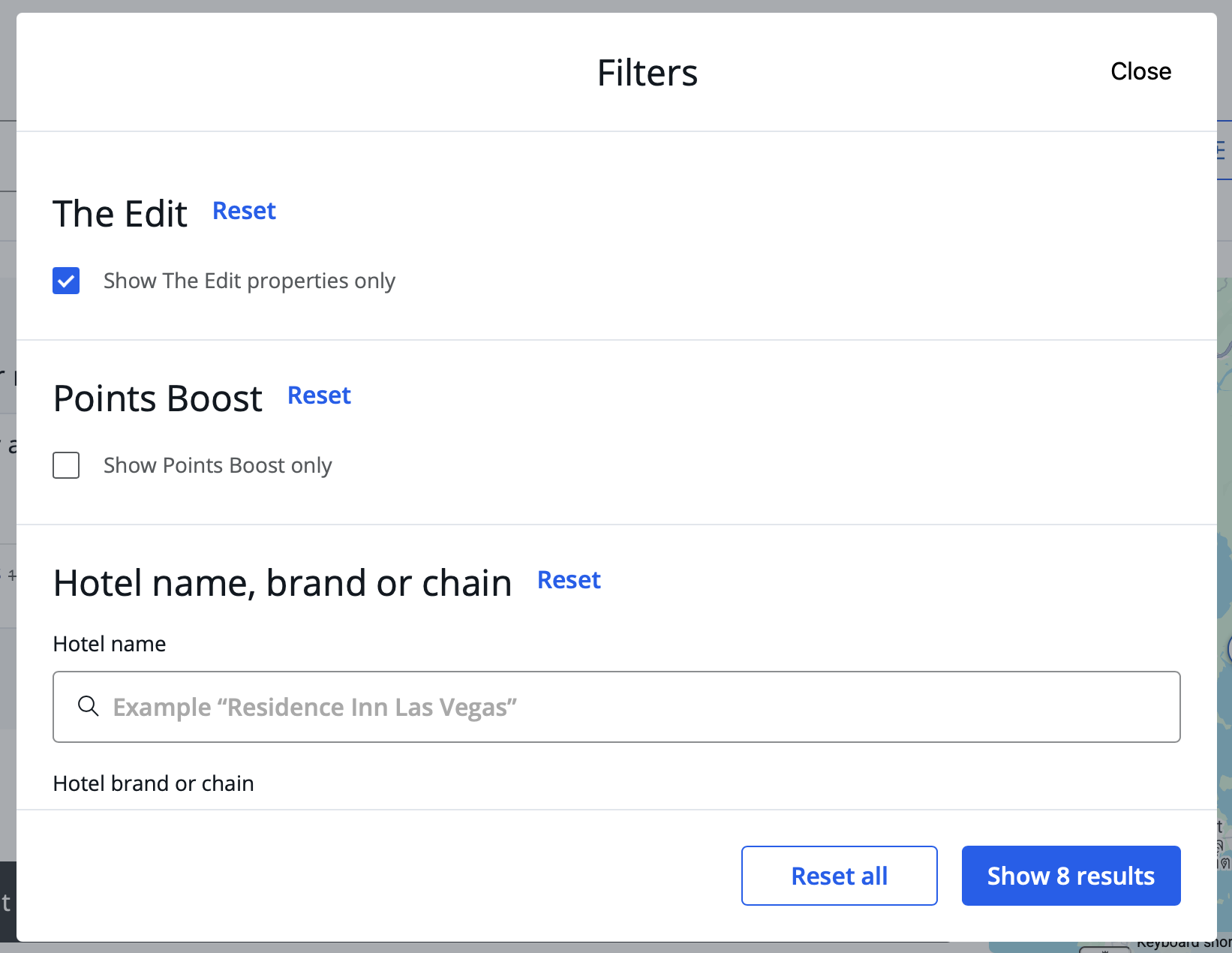Open the Keyboard shortcuts link on the map

(x=1184, y=943)
